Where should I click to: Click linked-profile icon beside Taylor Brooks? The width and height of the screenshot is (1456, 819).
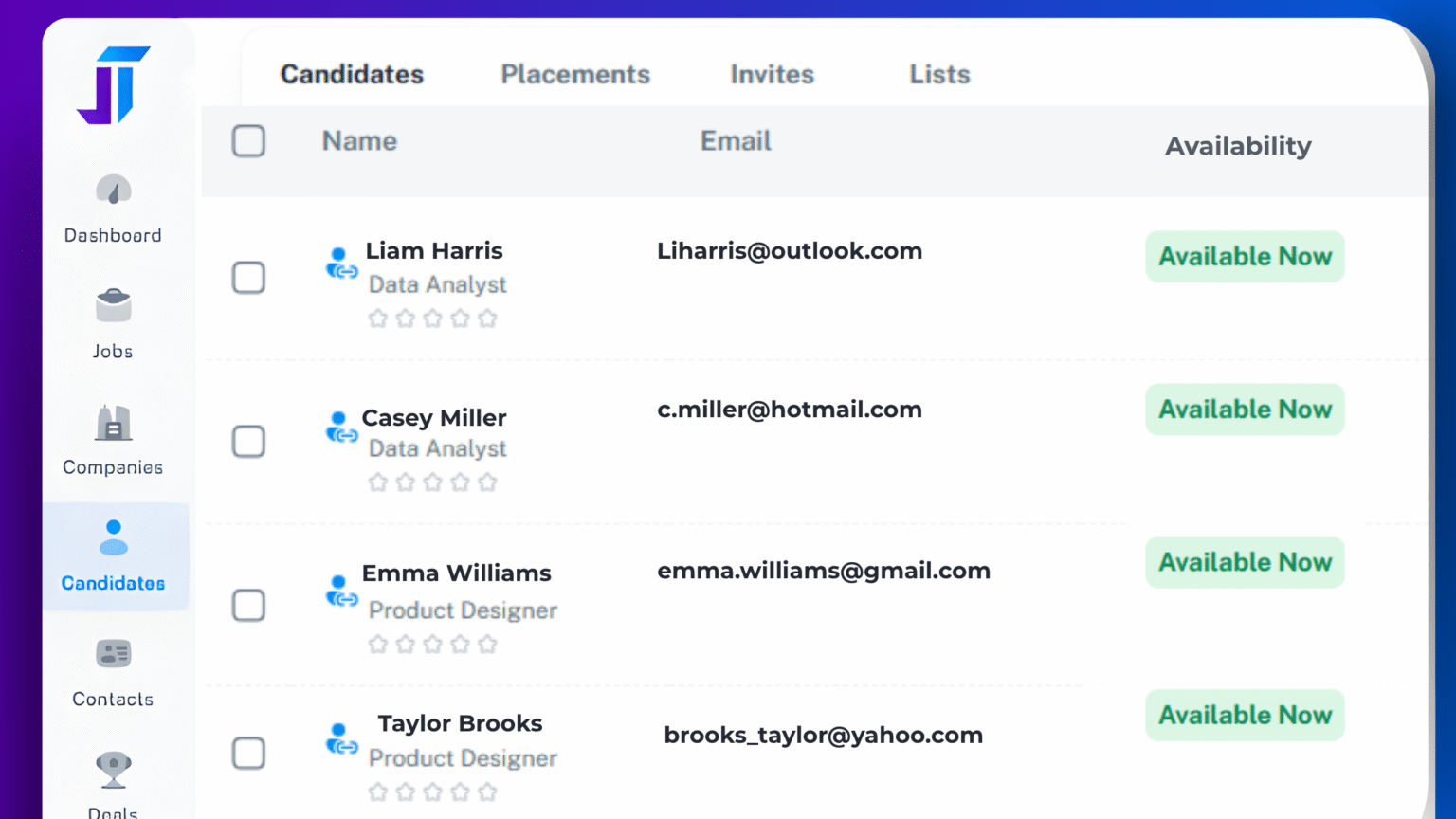point(340,739)
